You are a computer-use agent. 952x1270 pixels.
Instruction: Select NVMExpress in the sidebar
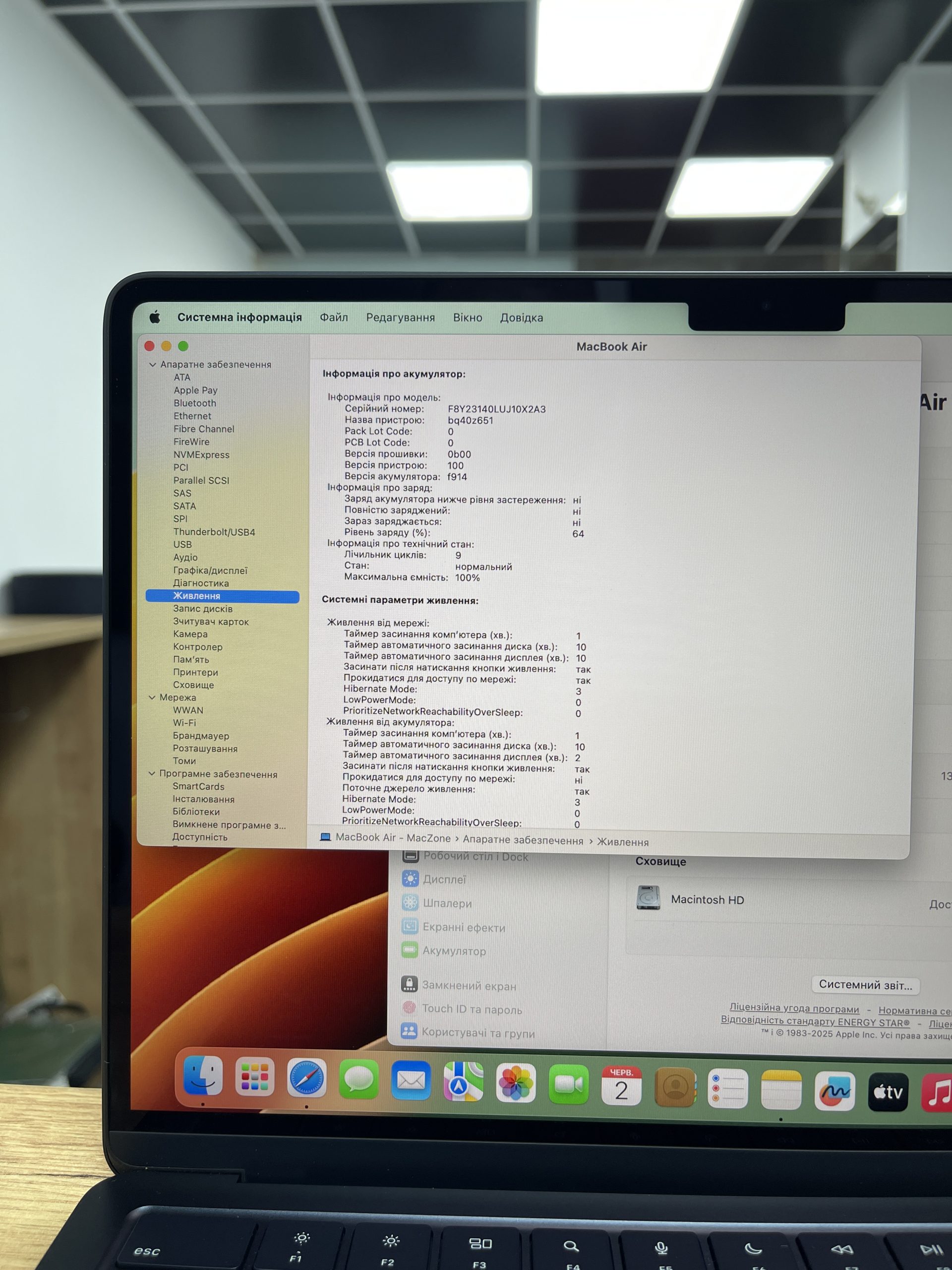click(201, 455)
